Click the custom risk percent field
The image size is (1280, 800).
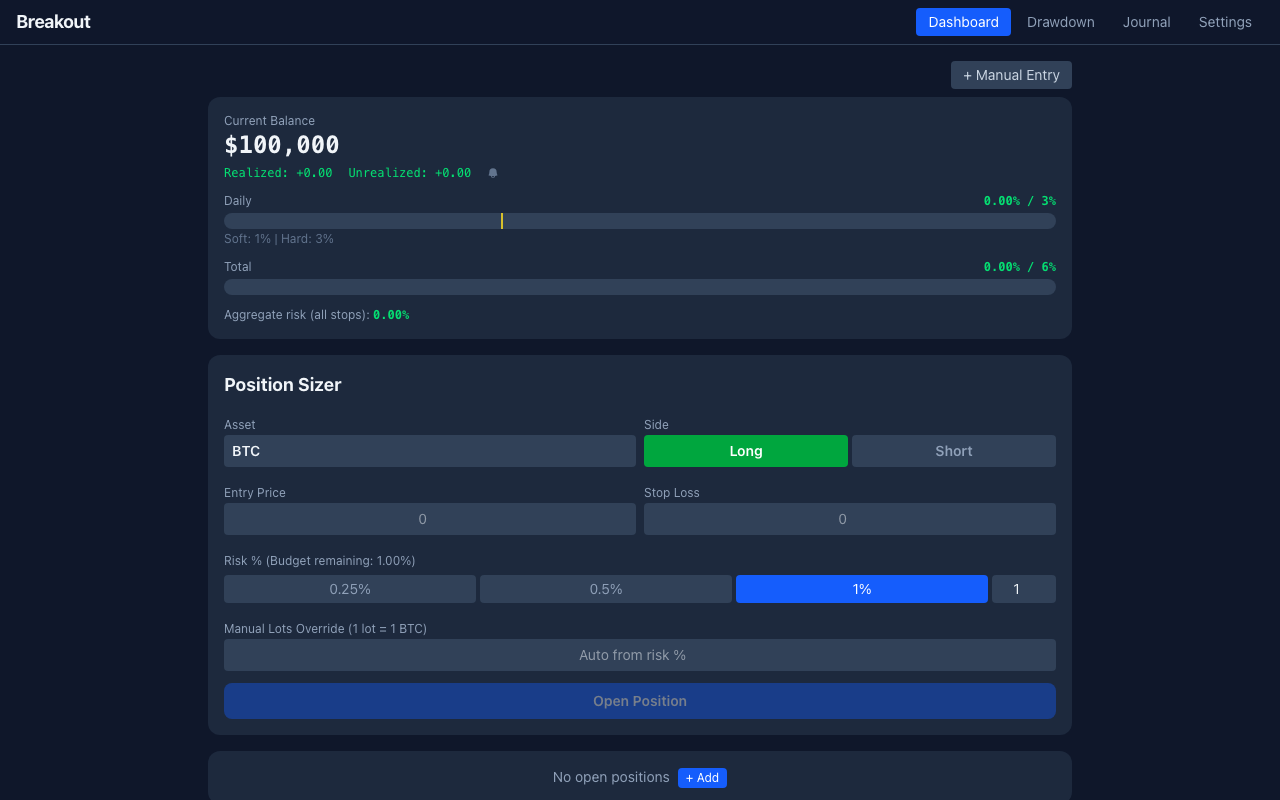[x=1024, y=589]
